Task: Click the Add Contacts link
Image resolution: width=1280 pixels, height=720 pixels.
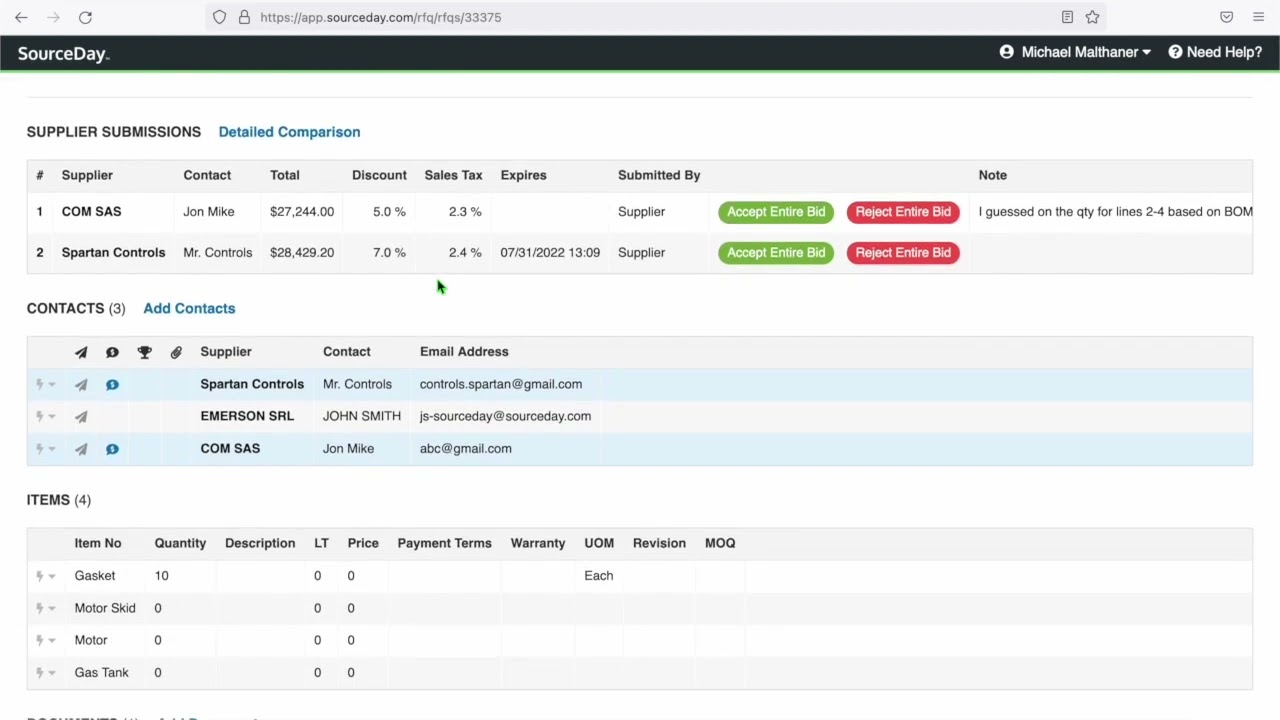Action: (x=189, y=308)
